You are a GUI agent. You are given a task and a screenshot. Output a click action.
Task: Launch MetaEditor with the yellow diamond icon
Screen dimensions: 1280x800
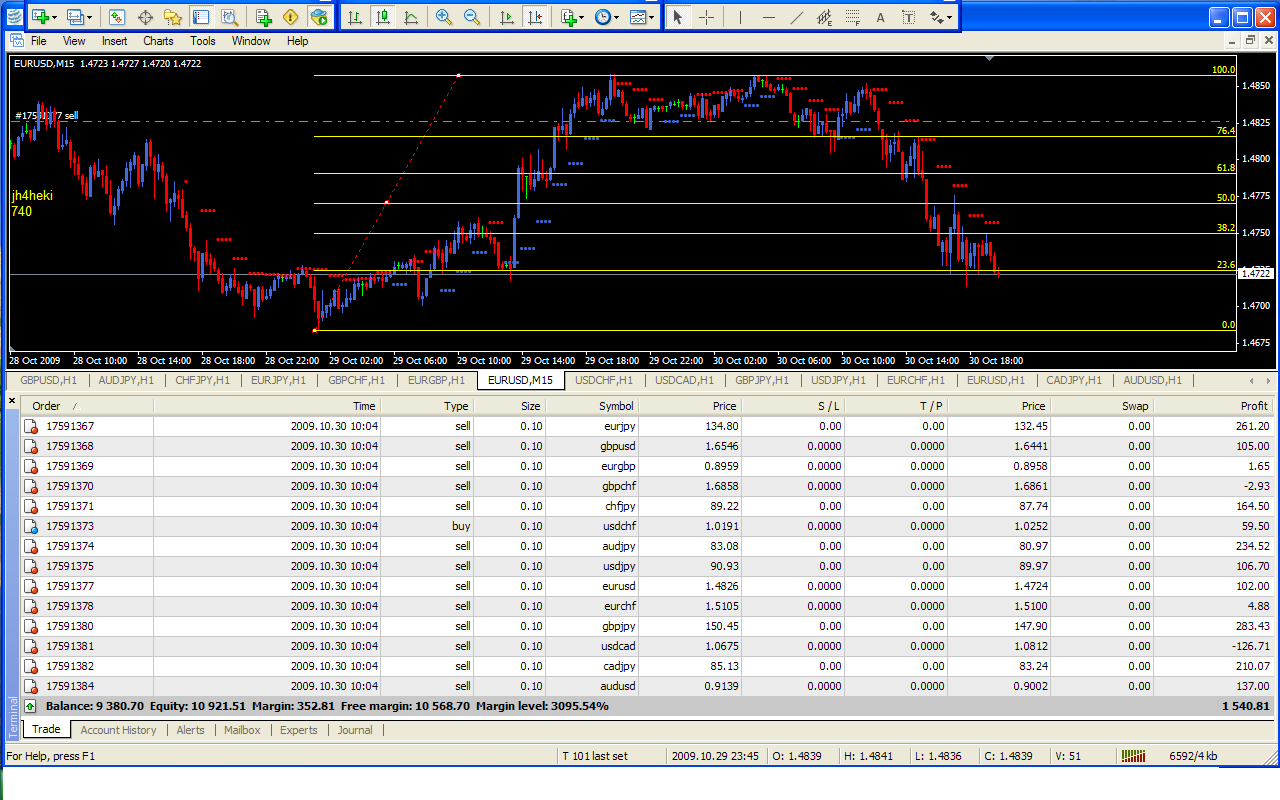click(x=291, y=16)
